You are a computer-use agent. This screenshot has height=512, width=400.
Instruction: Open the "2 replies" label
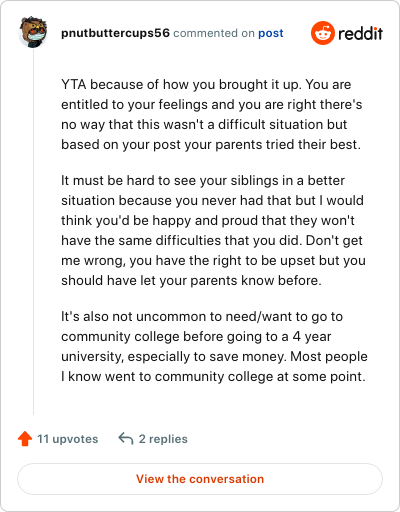(163, 439)
